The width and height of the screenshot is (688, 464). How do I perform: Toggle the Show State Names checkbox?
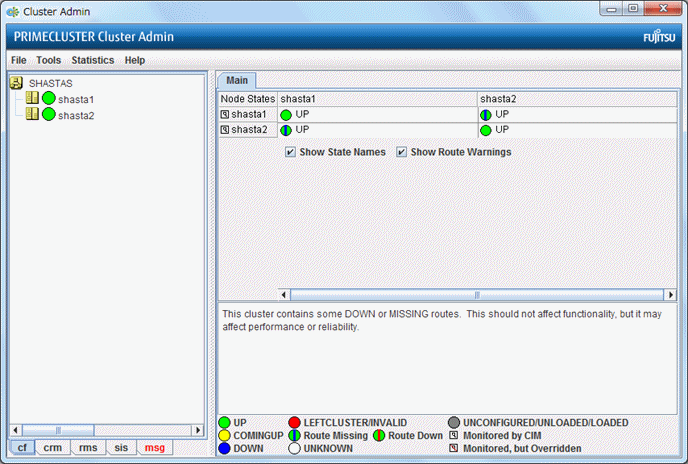click(x=290, y=152)
